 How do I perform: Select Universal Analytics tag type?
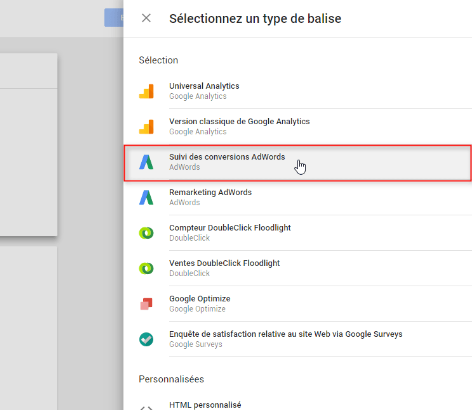(298, 91)
